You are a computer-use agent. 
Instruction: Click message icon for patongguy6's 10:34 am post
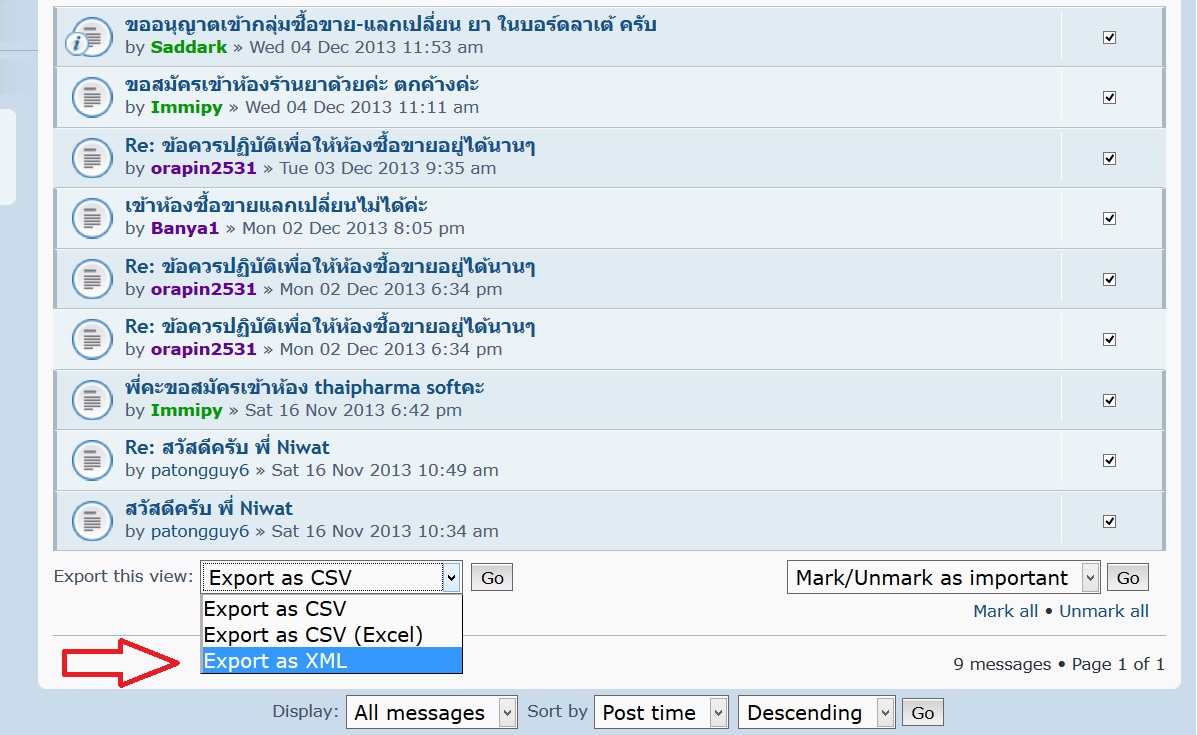91,521
